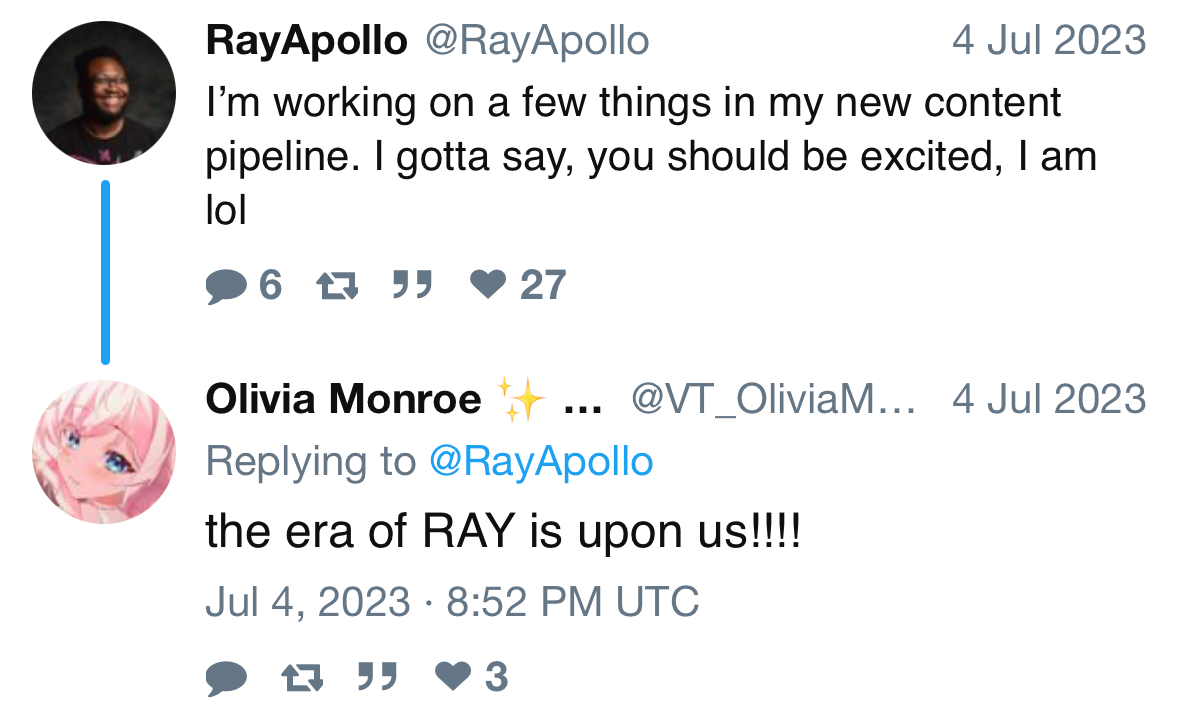The image size is (1179, 718).
Task: Open the @VT_OliviaM handle link
Action: click(772, 400)
